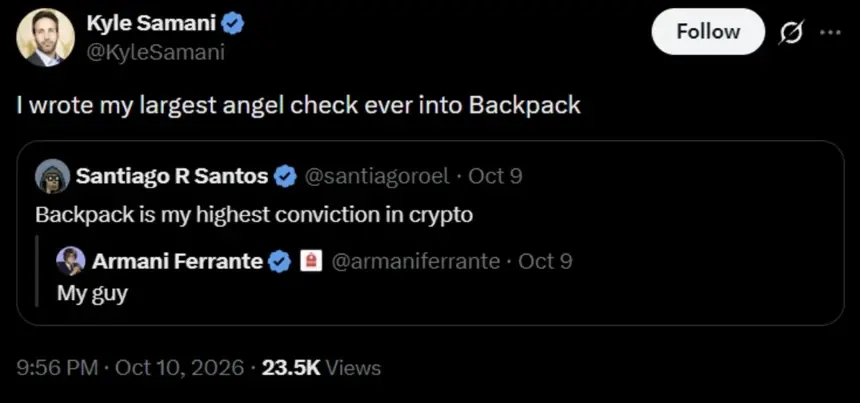860x403 pixels.
Task: Open Kyle Samani's profile picture
Action: click(x=46, y=37)
